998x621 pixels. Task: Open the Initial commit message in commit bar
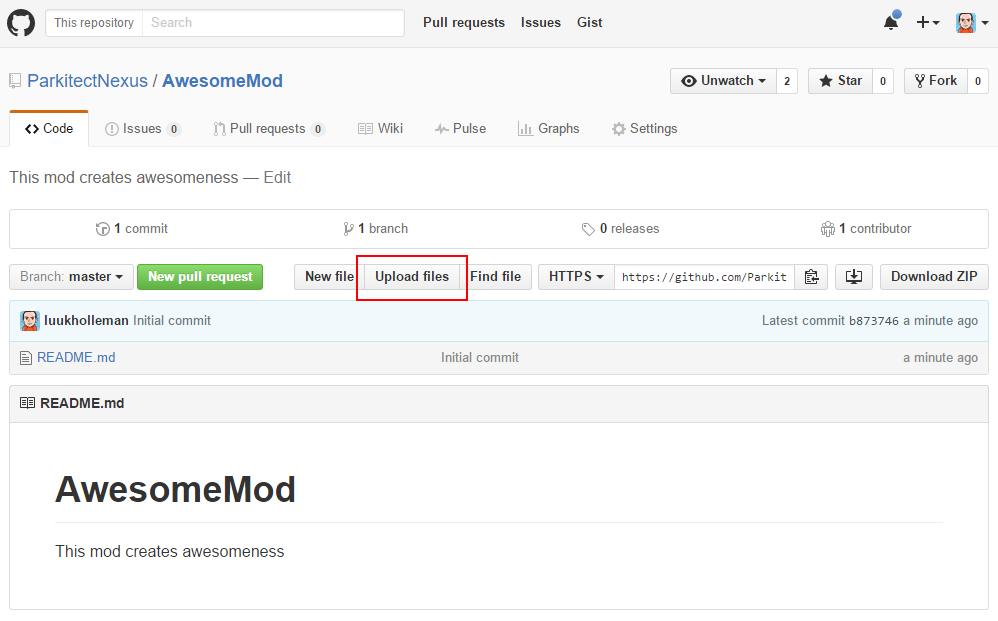tap(172, 321)
